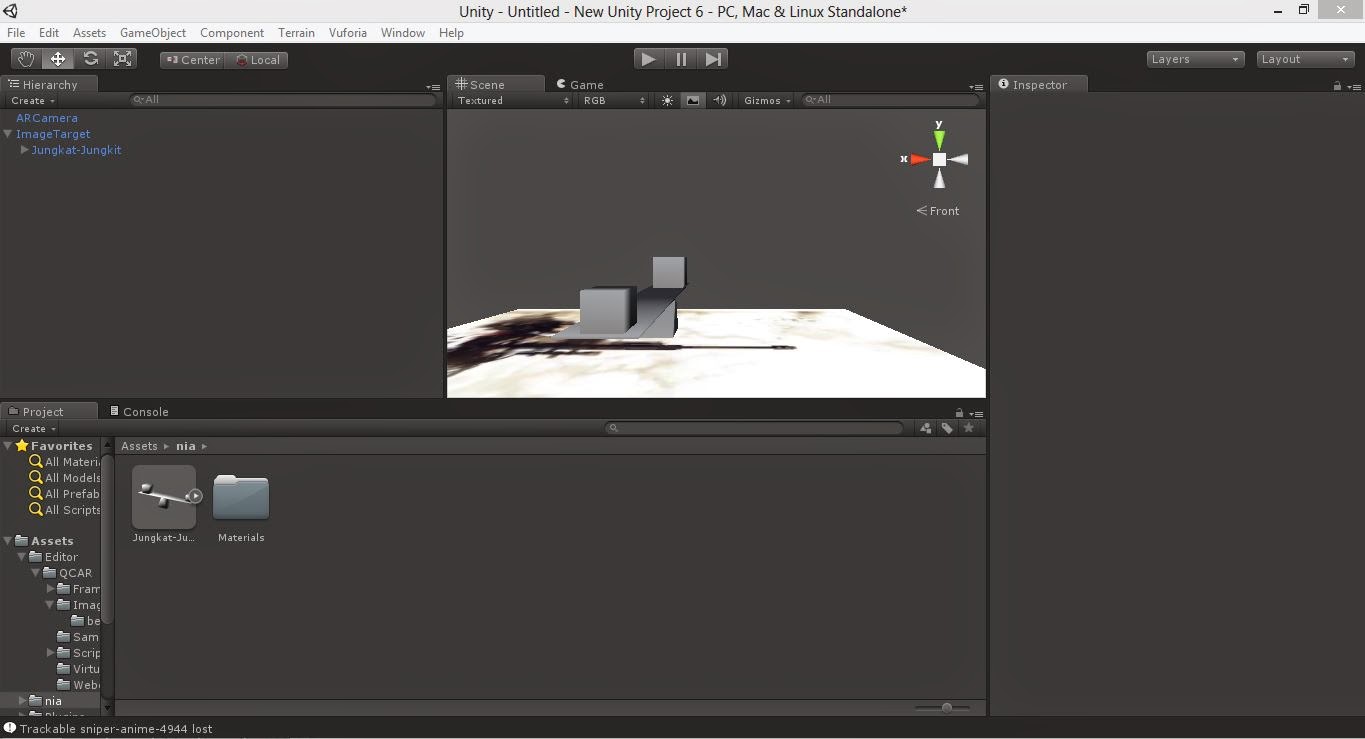Switch to the Scene tab

coord(496,84)
